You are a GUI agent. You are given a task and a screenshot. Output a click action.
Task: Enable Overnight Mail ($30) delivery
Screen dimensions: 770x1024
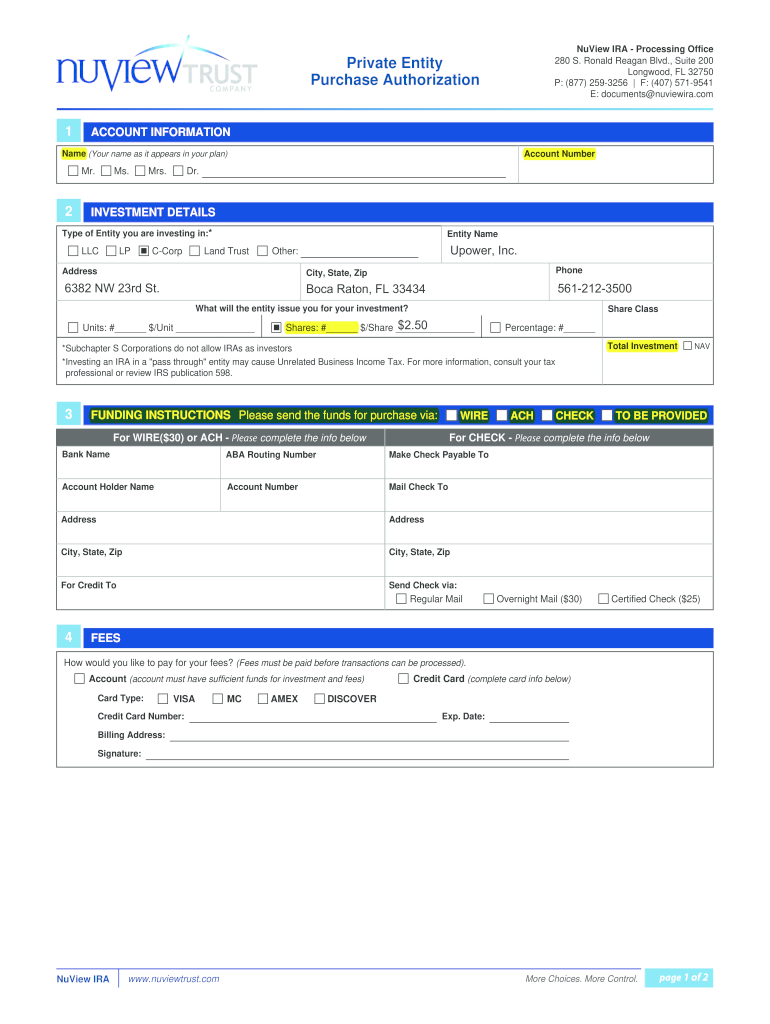[x=489, y=599]
